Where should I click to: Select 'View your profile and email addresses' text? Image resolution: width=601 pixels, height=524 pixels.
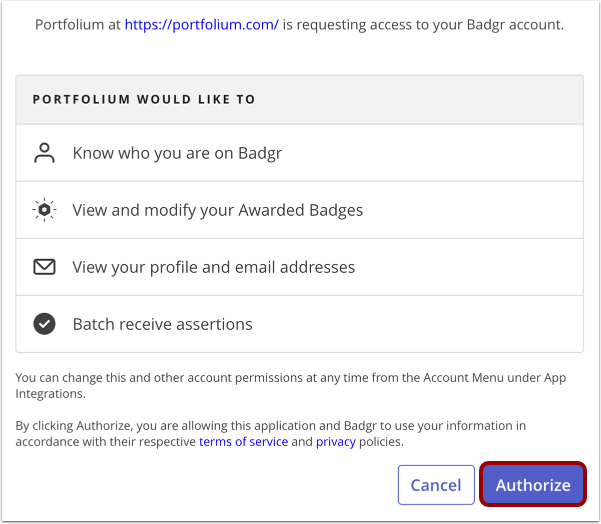214,267
